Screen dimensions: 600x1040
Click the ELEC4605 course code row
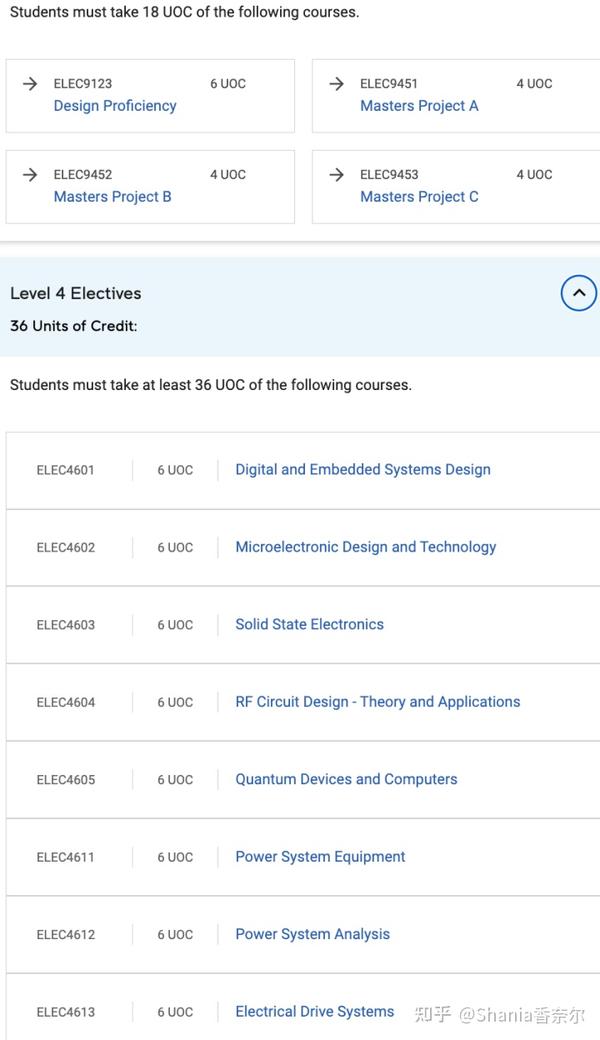point(303,780)
